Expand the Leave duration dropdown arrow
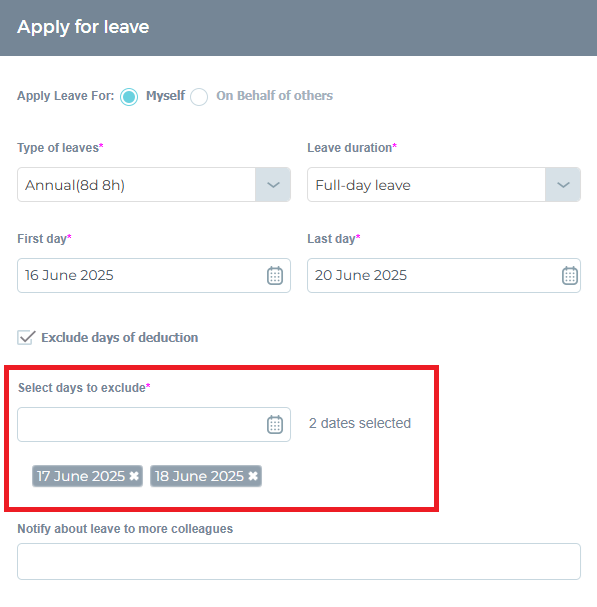The height and width of the screenshot is (607, 597). [x=563, y=185]
